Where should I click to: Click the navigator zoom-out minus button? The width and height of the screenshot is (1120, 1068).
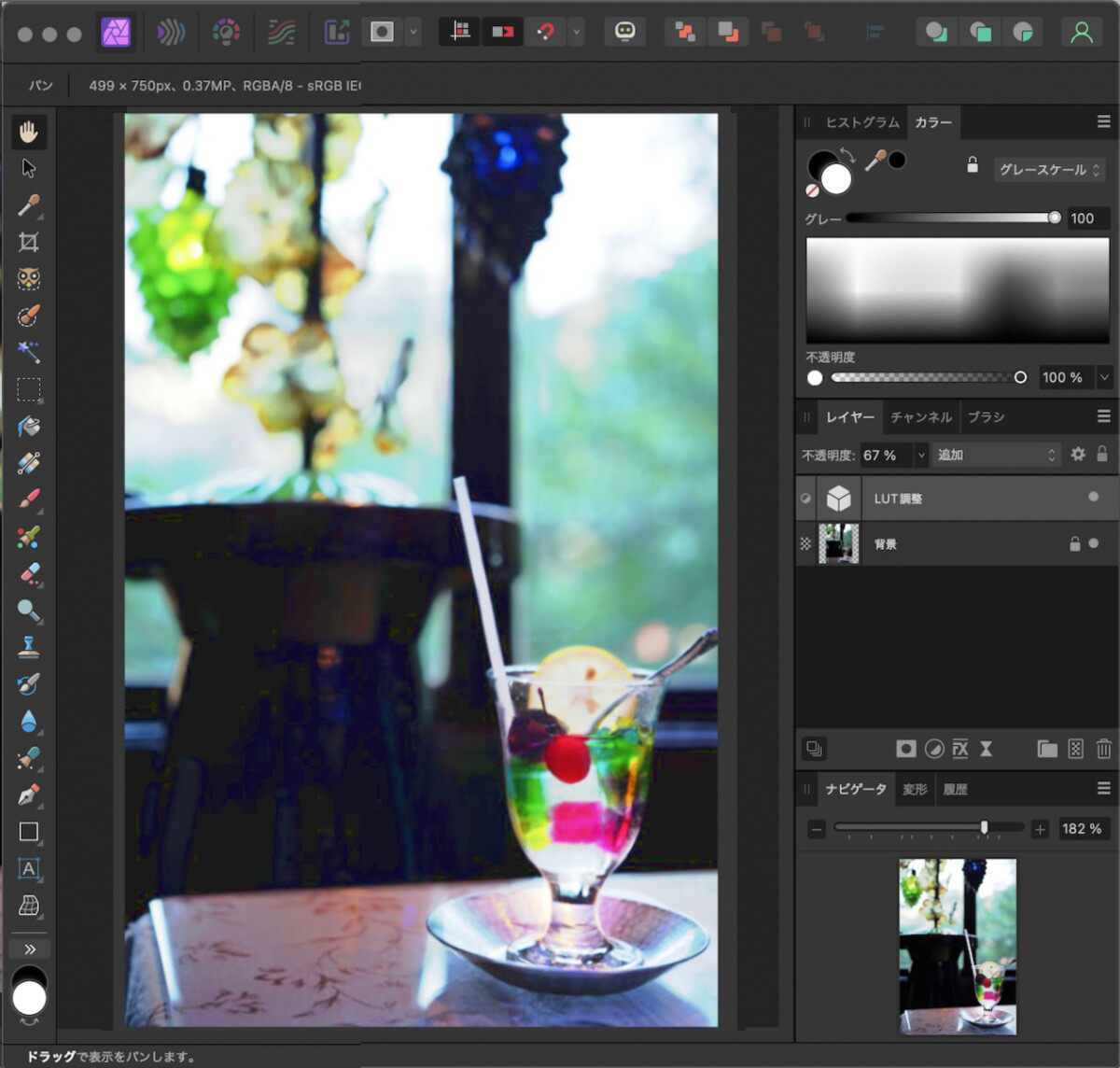coord(817,829)
